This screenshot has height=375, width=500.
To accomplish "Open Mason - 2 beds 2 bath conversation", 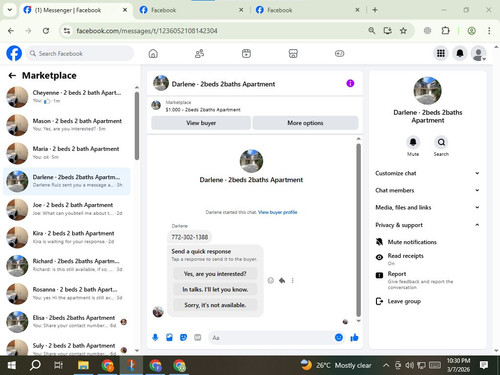I will point(67,125).
